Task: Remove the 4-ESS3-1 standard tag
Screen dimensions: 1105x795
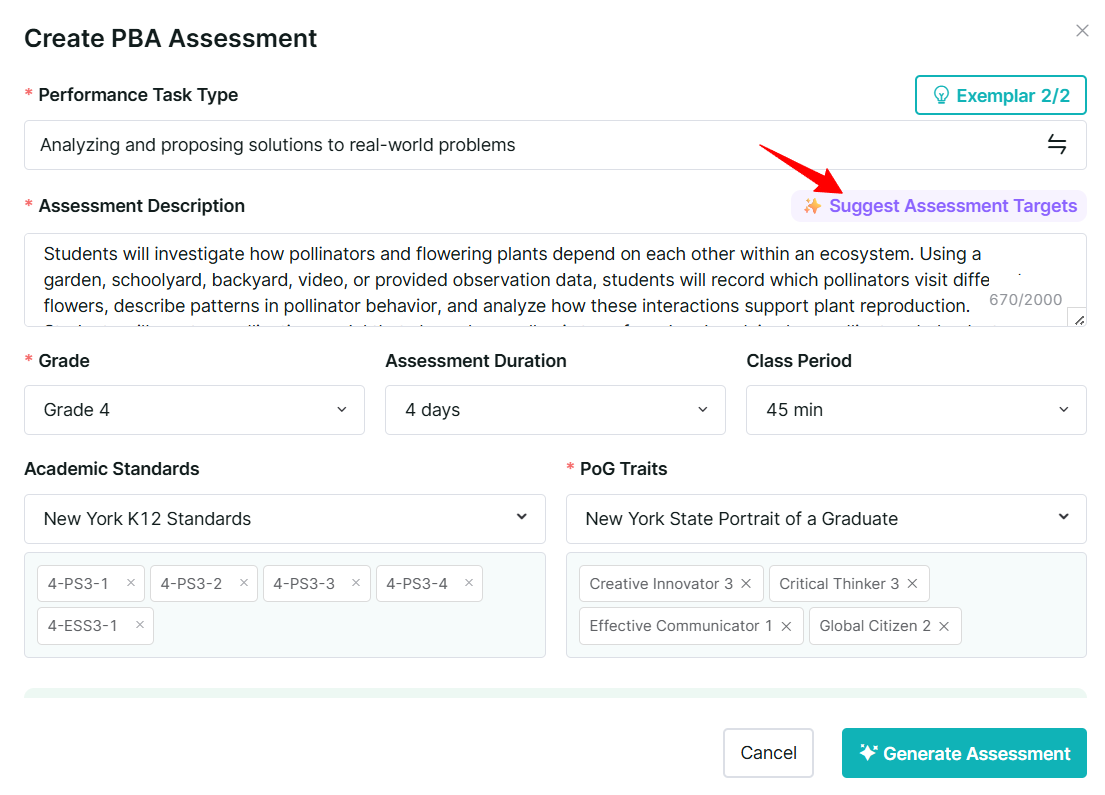Action: click(140, 624)
